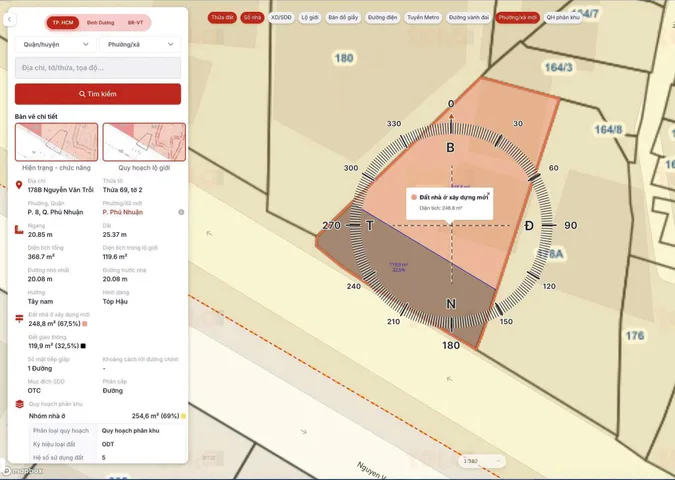Toggle the Thửa đất layer

point(222,18)
